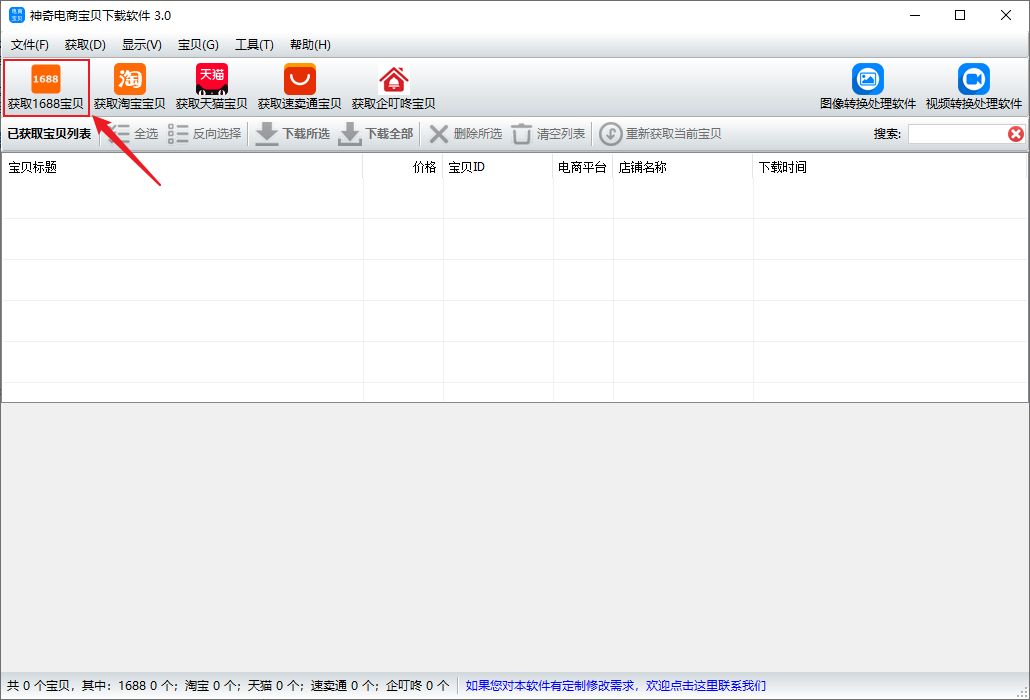Screen dimensions: 1030x700
Task: Open the 帮助(H) menu
Action: point(310,45)
